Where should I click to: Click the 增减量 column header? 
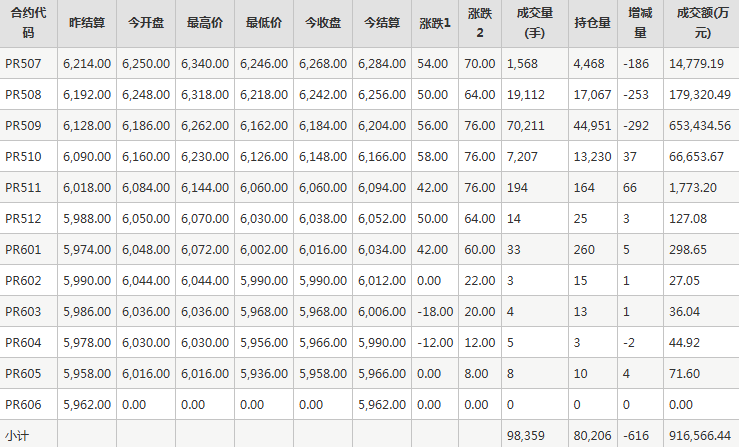pos(640,23)
